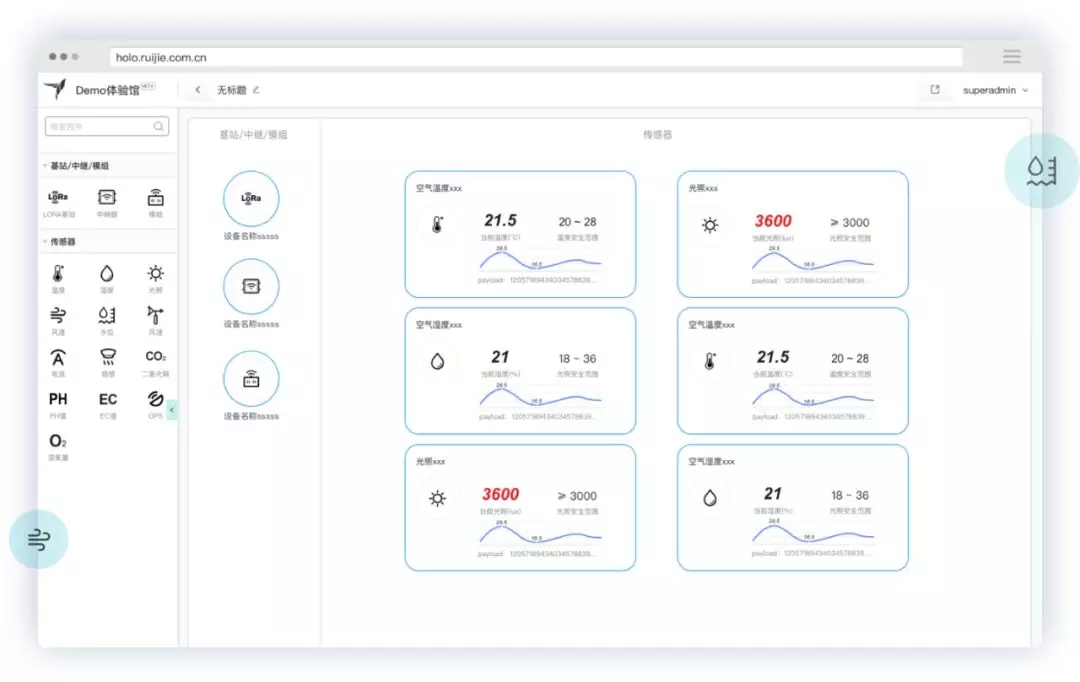Click the water level sensor icon in sidebar
This screenshot has width=1080, height=682.
(107, 316)
